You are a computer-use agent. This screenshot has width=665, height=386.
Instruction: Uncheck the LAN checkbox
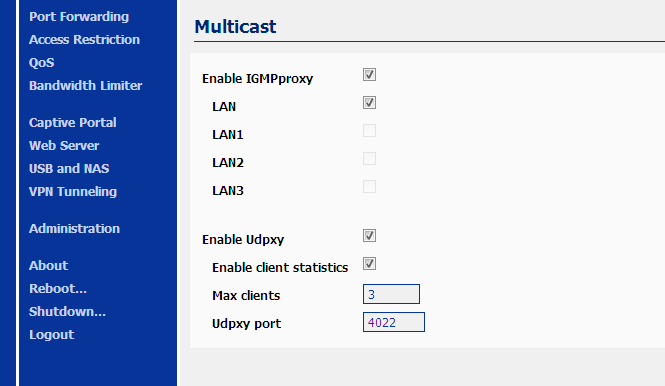pos(369,103)
